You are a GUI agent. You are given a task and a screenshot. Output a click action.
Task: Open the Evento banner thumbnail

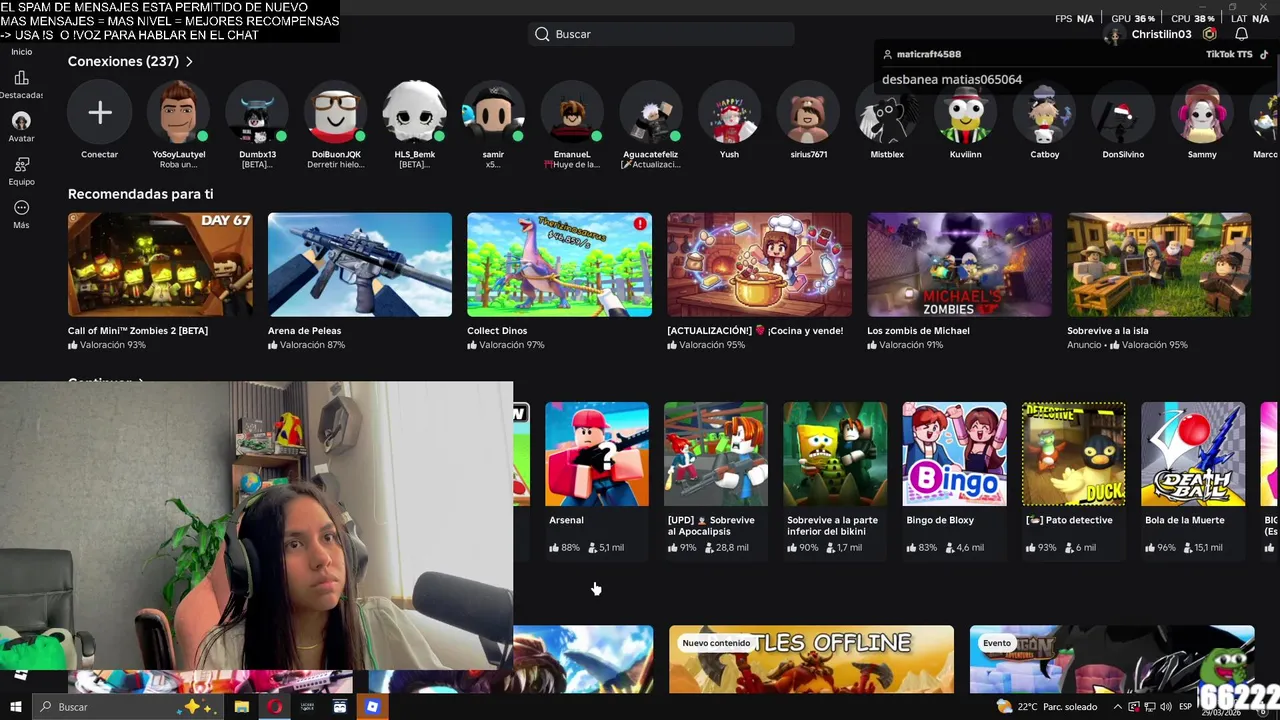[x=1112, y=659]
